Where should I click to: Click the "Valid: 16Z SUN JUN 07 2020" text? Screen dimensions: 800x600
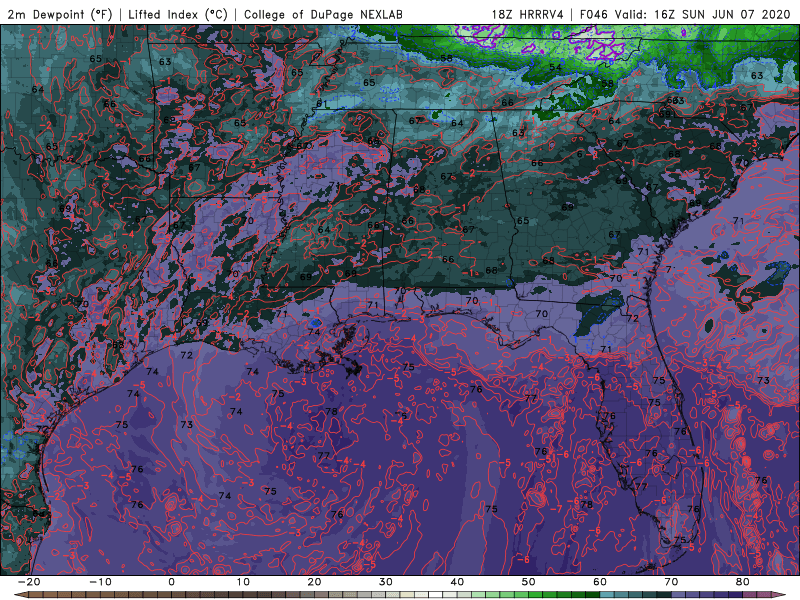(x=702, y=14)
